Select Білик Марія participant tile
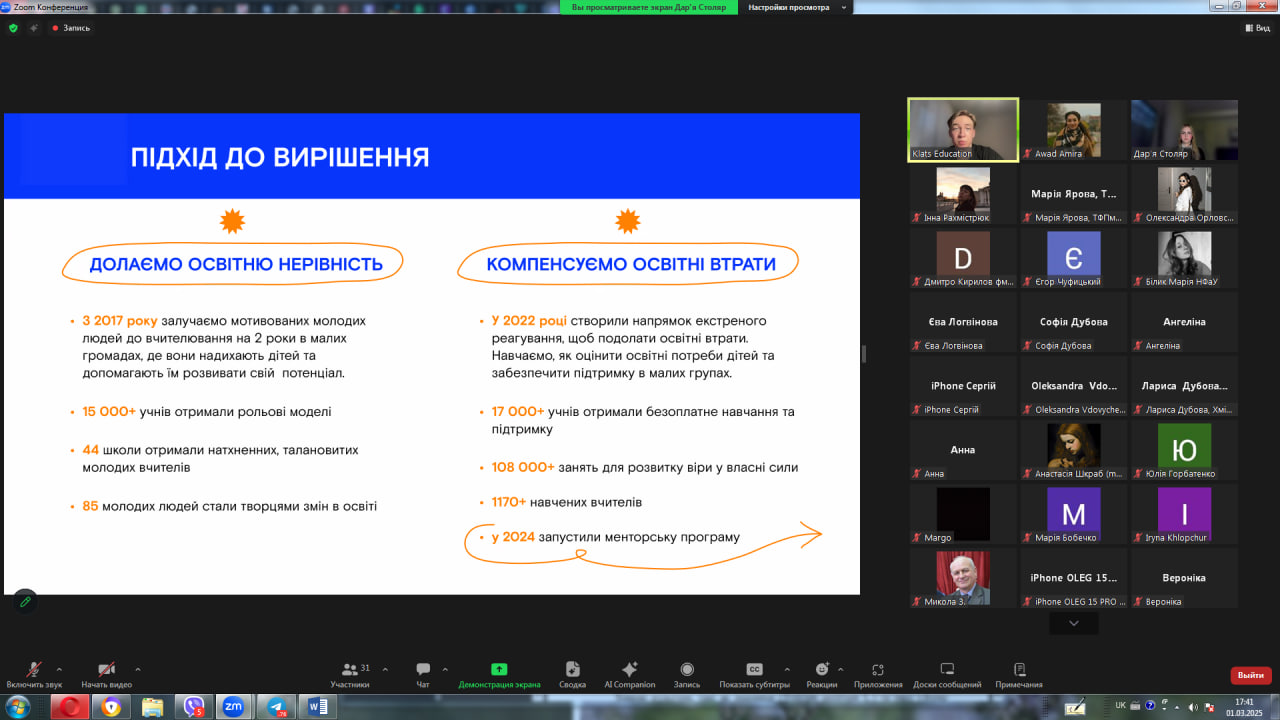 pyautogui.click(x=1184, y=258)
